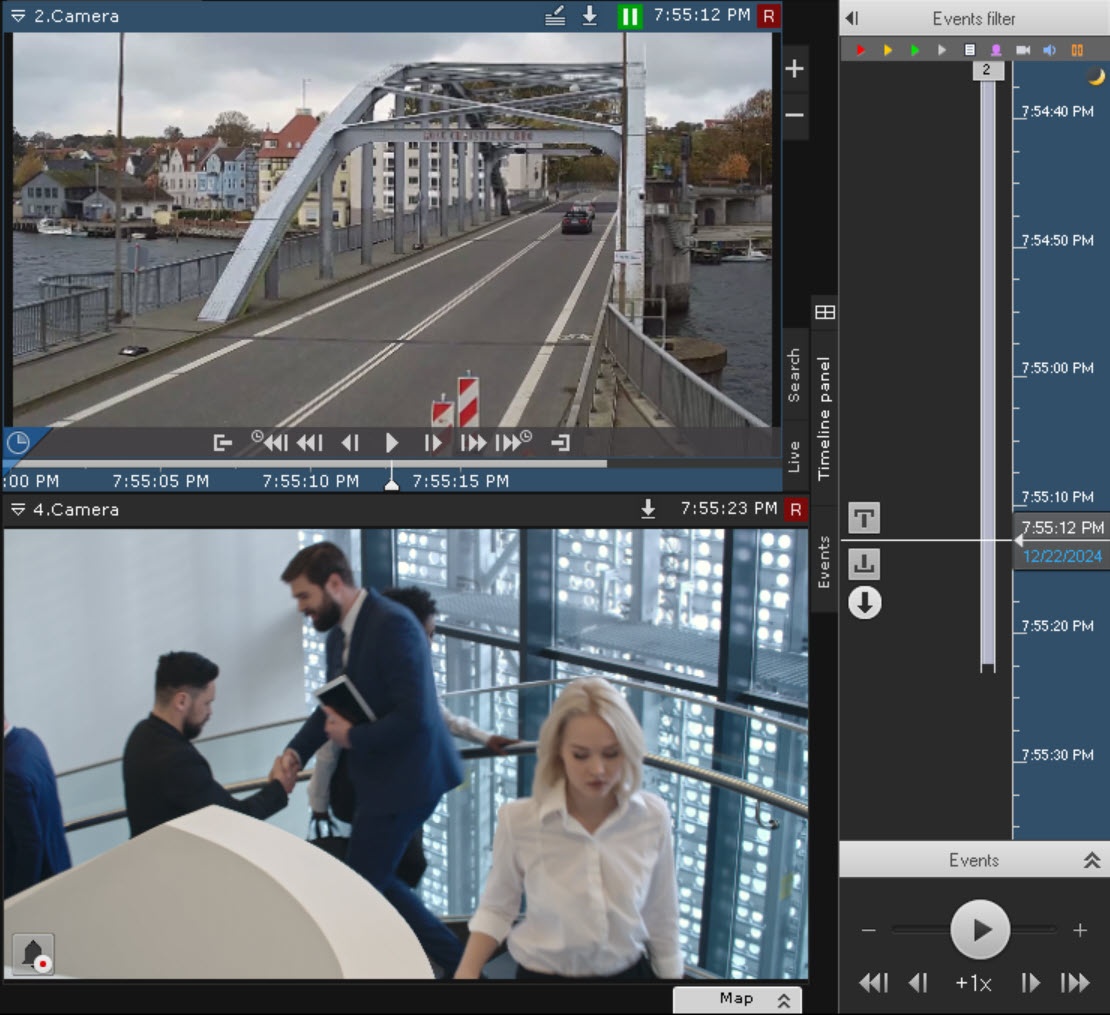
Task: Switch to the Live tab
Action: (x=794, y=455)
